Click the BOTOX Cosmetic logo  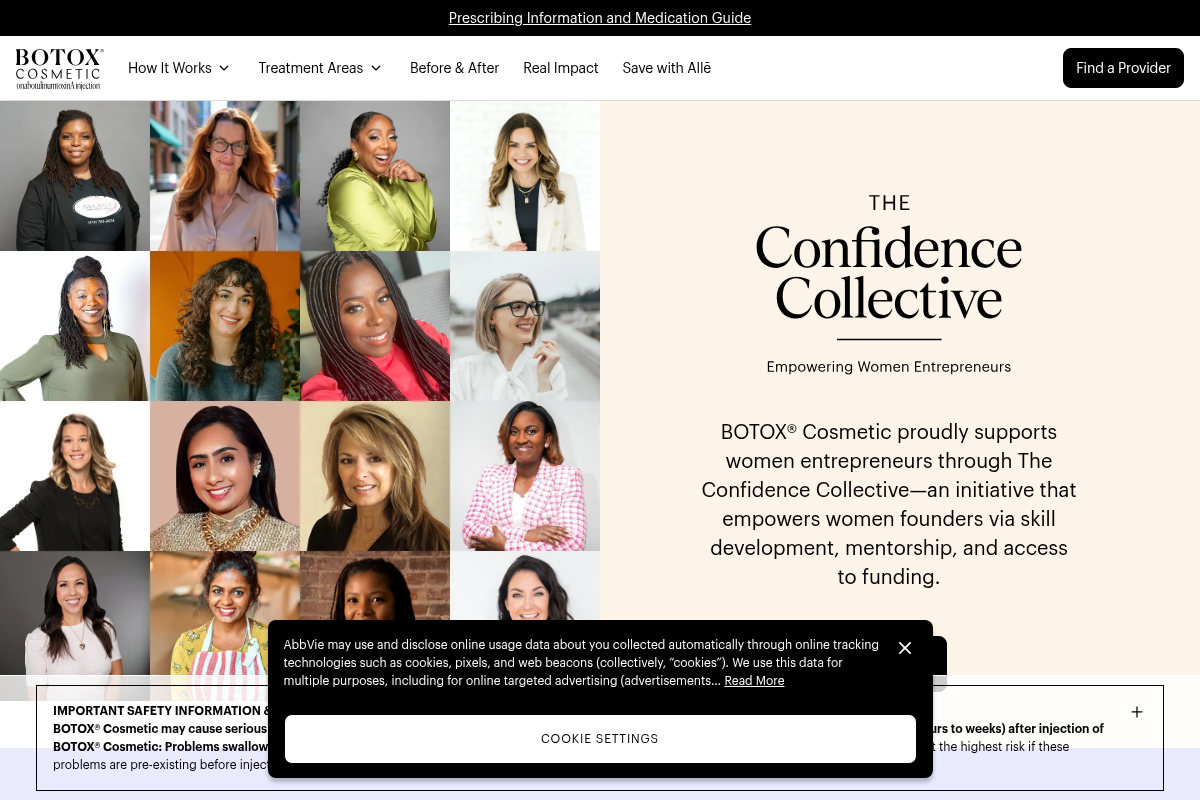[59, 68]
